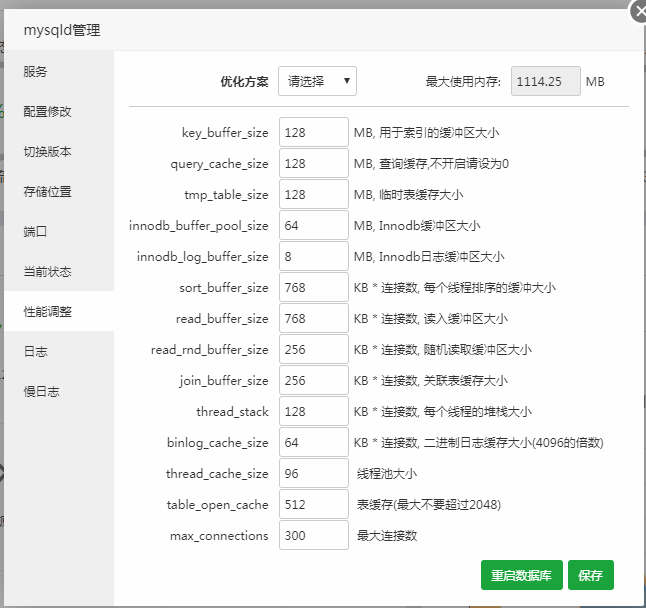
Task: Click the 最大使用内存 value field
Action: click(545, 81)
